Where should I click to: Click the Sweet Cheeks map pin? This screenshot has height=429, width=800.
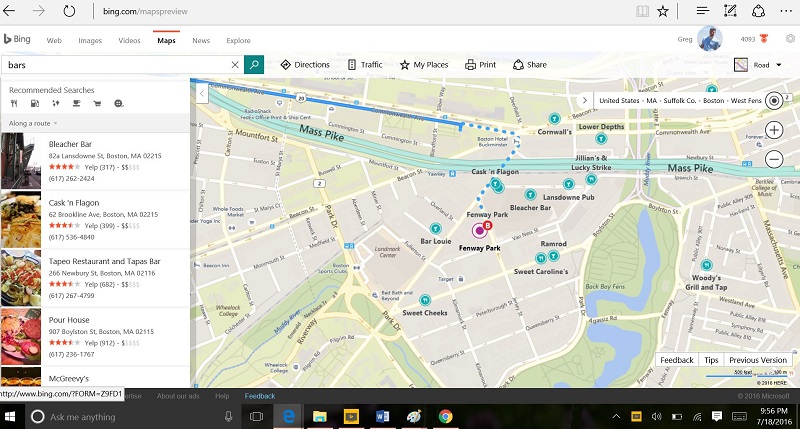[425, 300]
